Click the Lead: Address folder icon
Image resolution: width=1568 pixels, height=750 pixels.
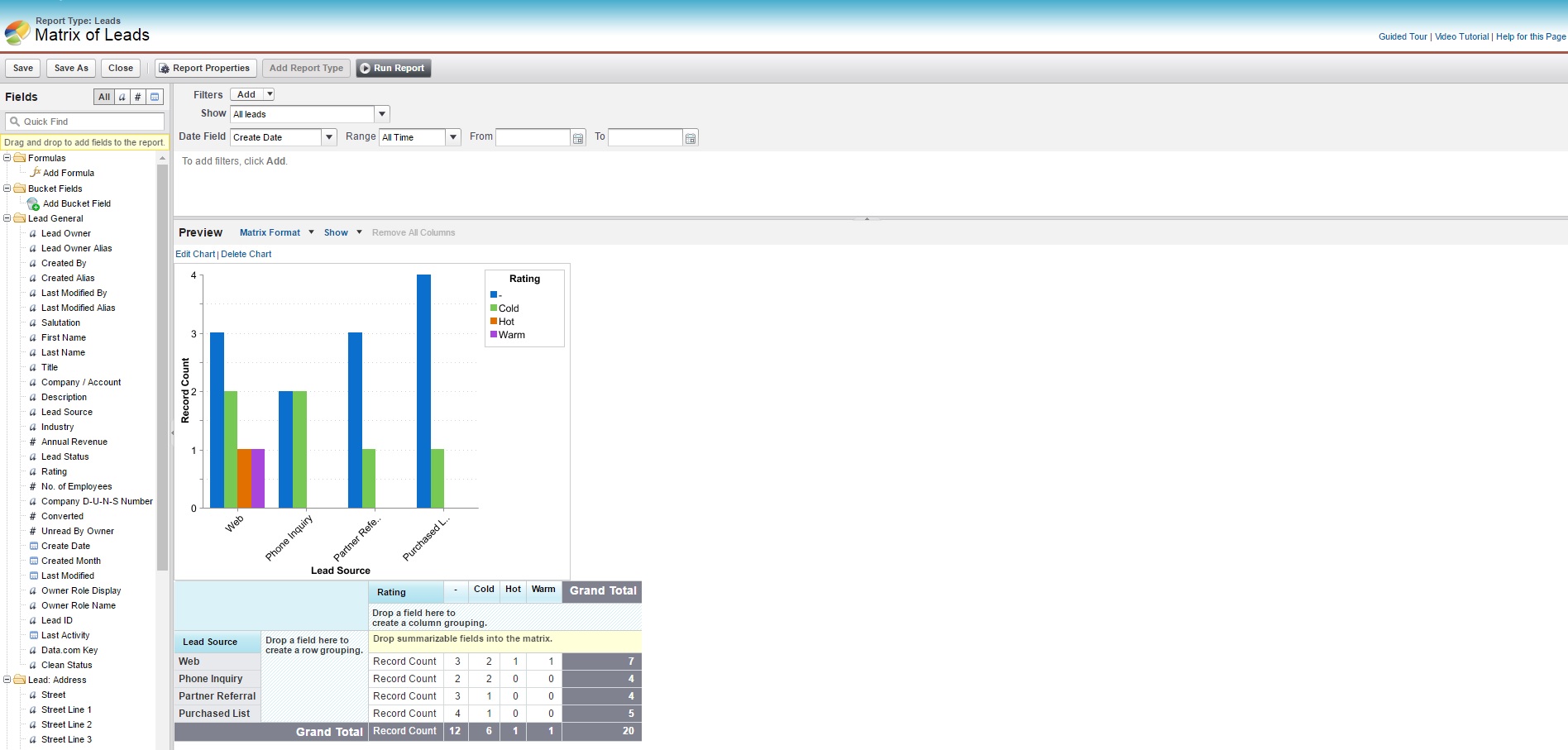tap(20, 680)
